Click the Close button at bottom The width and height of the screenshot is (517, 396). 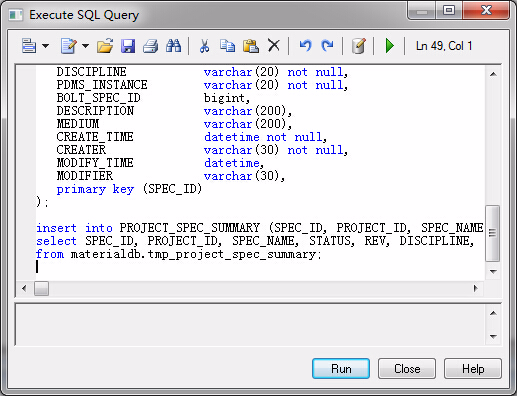click(407, 369)
